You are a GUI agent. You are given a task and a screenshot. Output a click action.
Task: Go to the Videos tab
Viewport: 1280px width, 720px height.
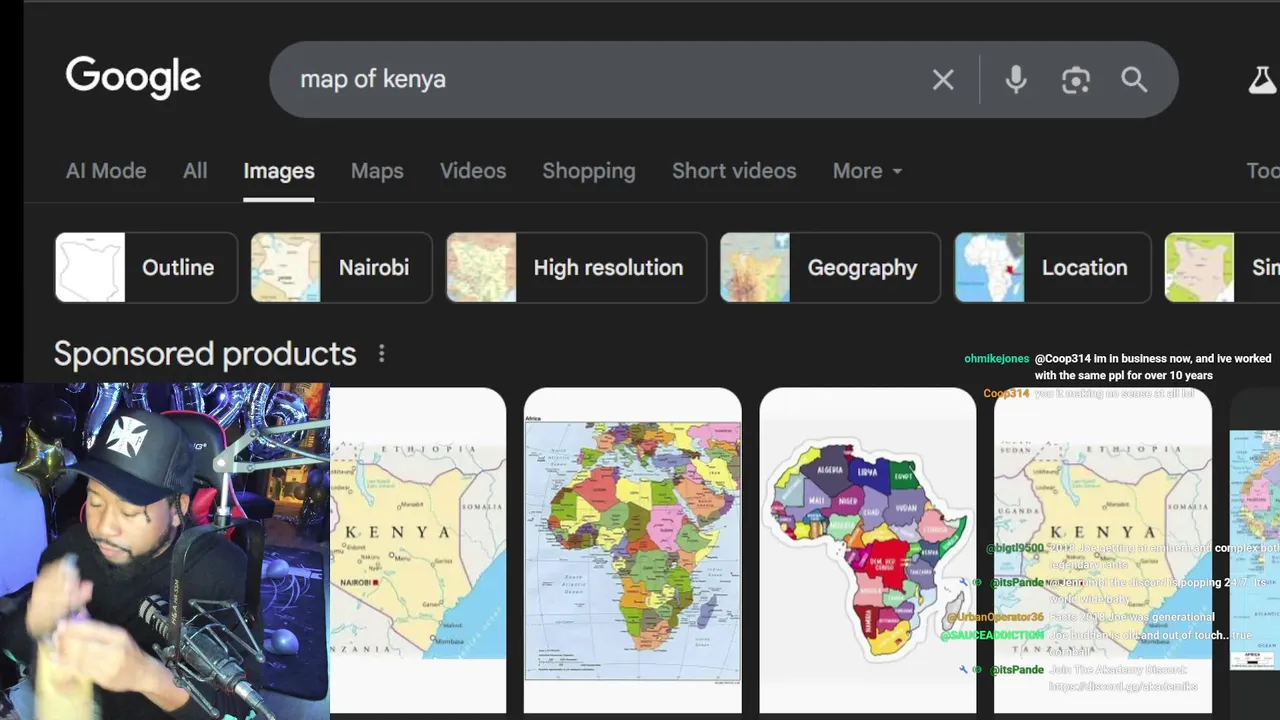[473, 171]
